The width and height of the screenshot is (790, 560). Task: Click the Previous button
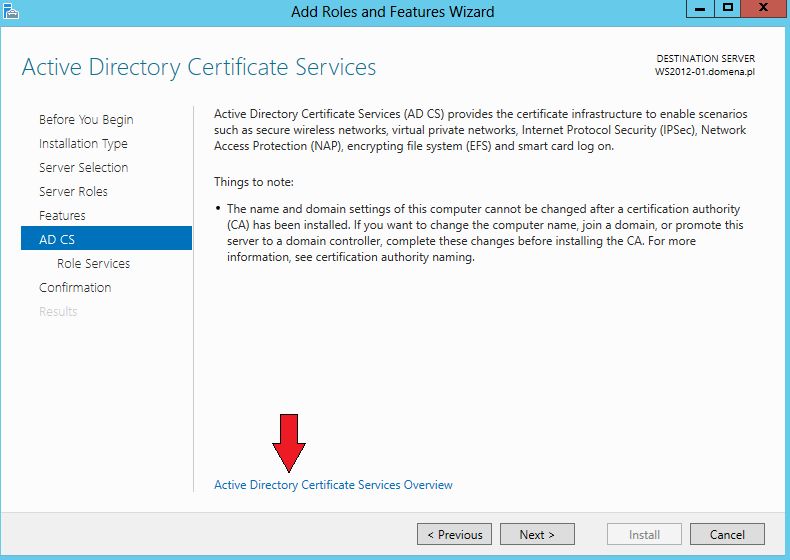point(454,534)
